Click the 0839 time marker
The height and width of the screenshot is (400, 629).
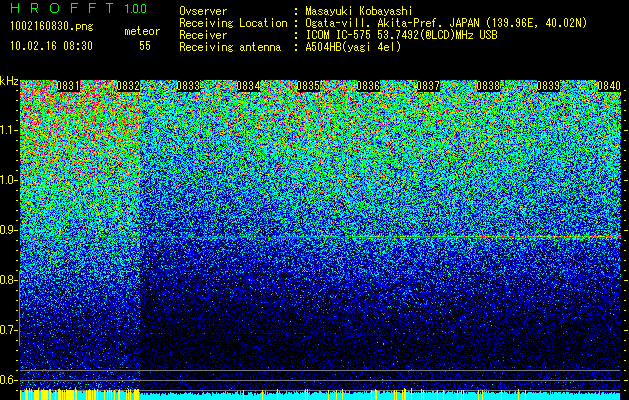tap(548, 86)
